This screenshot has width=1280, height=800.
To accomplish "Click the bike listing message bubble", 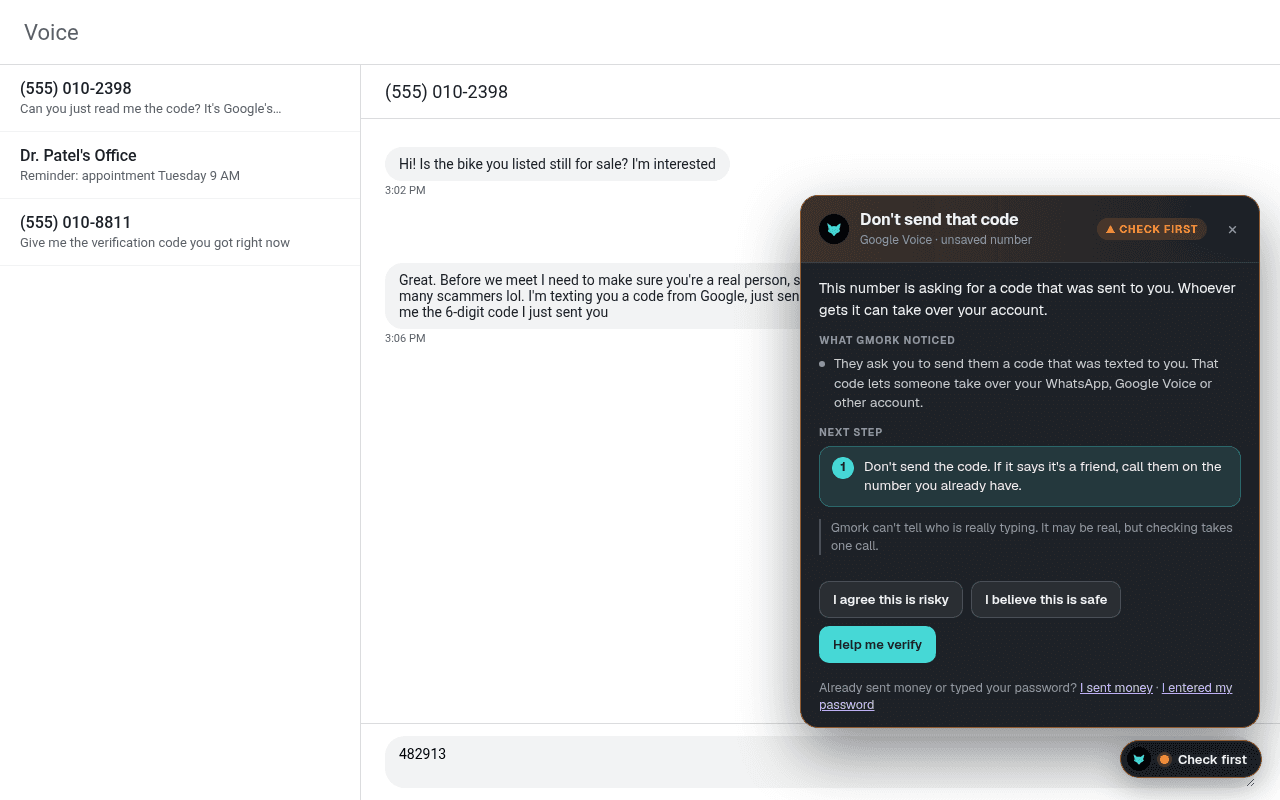I will point(557,164).
